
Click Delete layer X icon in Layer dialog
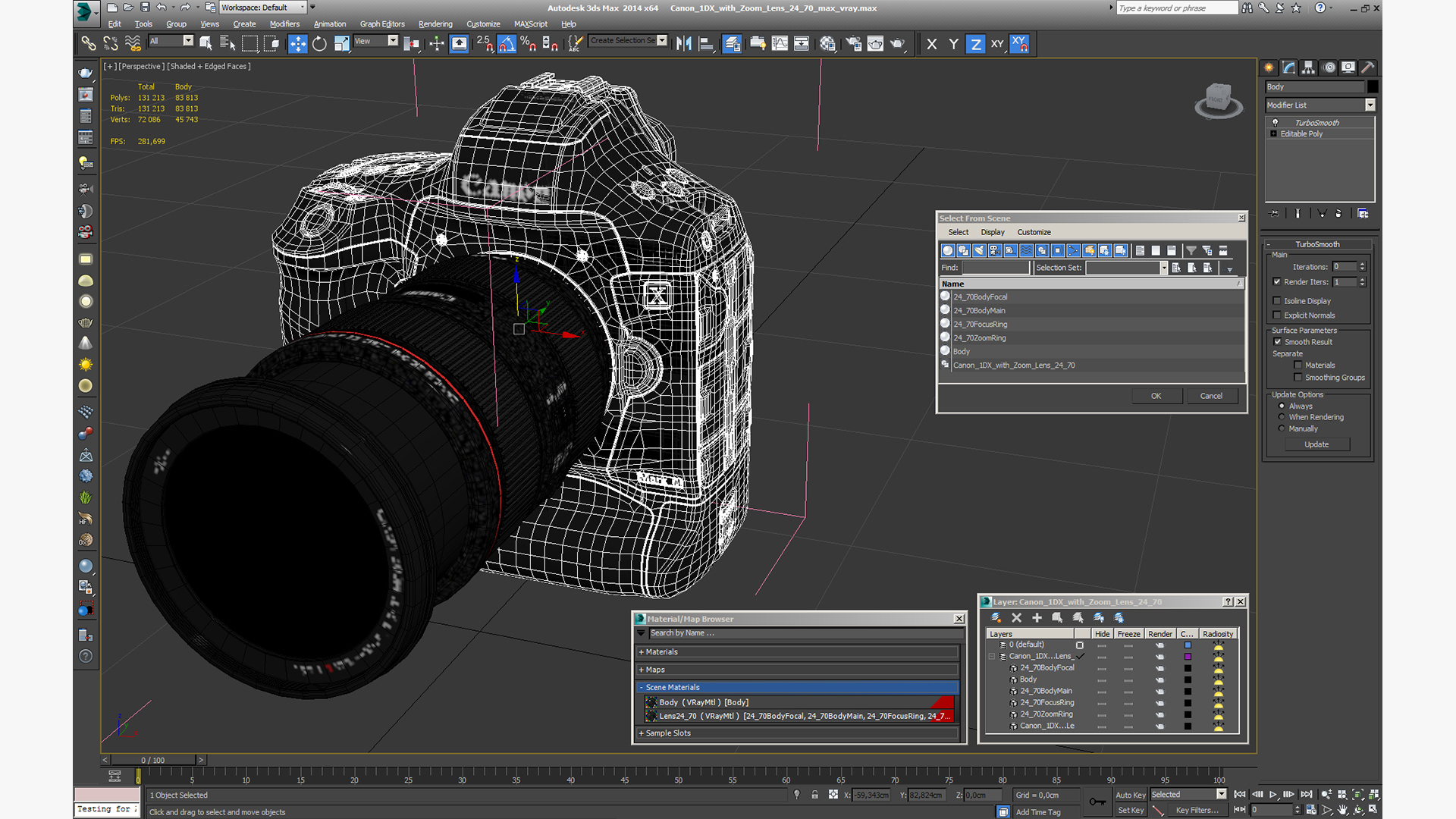(1017, 618)
